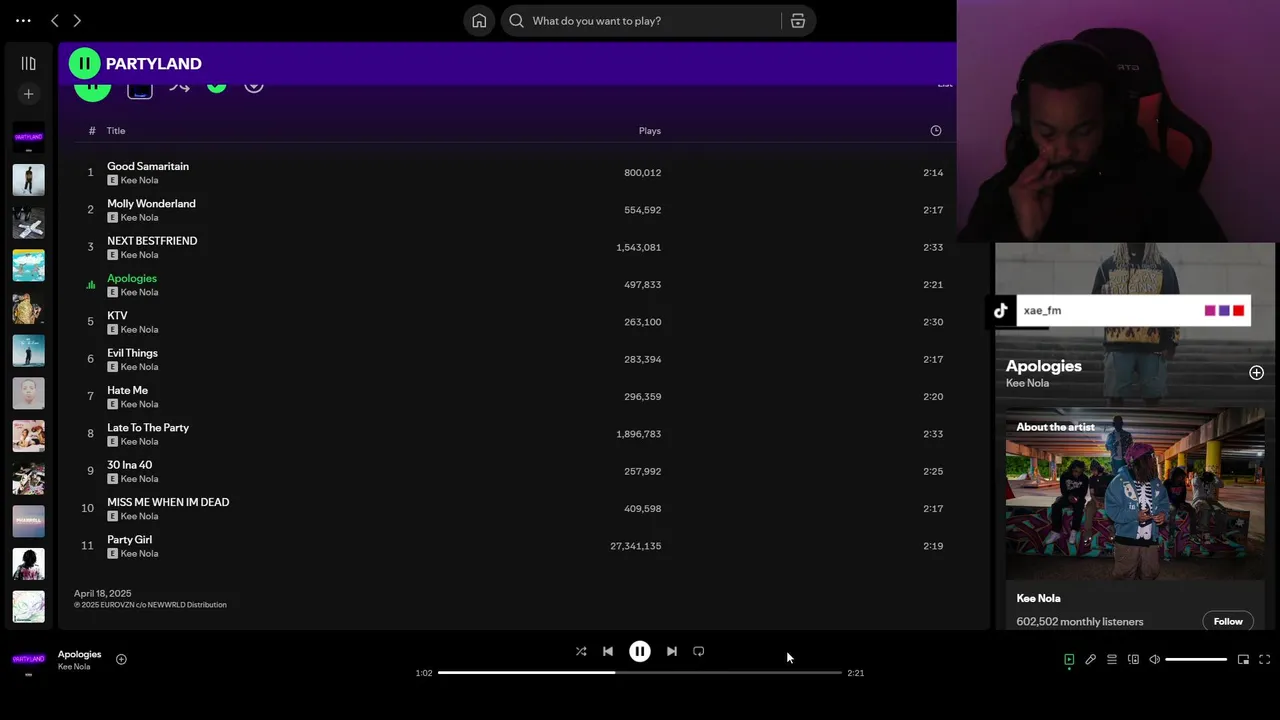Click the now-playing album cover thumbnail

coord(28,660)
